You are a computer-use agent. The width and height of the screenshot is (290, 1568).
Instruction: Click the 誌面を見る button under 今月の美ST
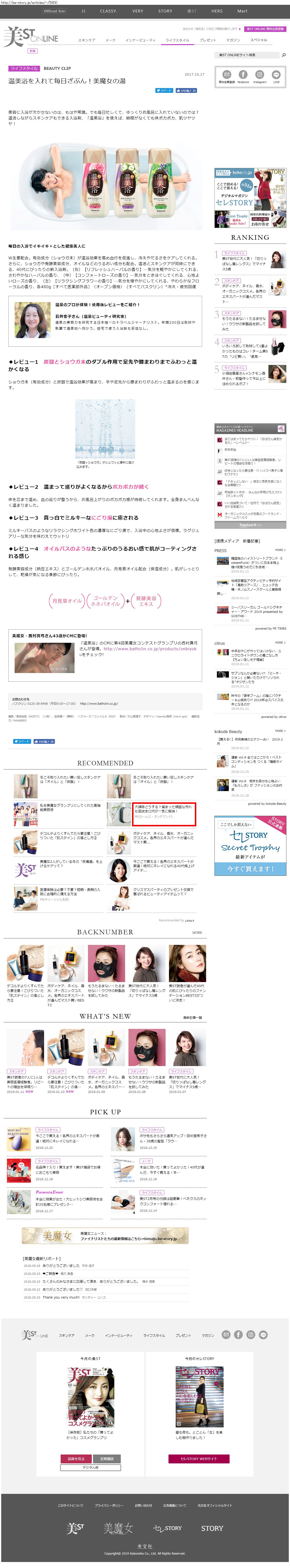pos(76,1459)
